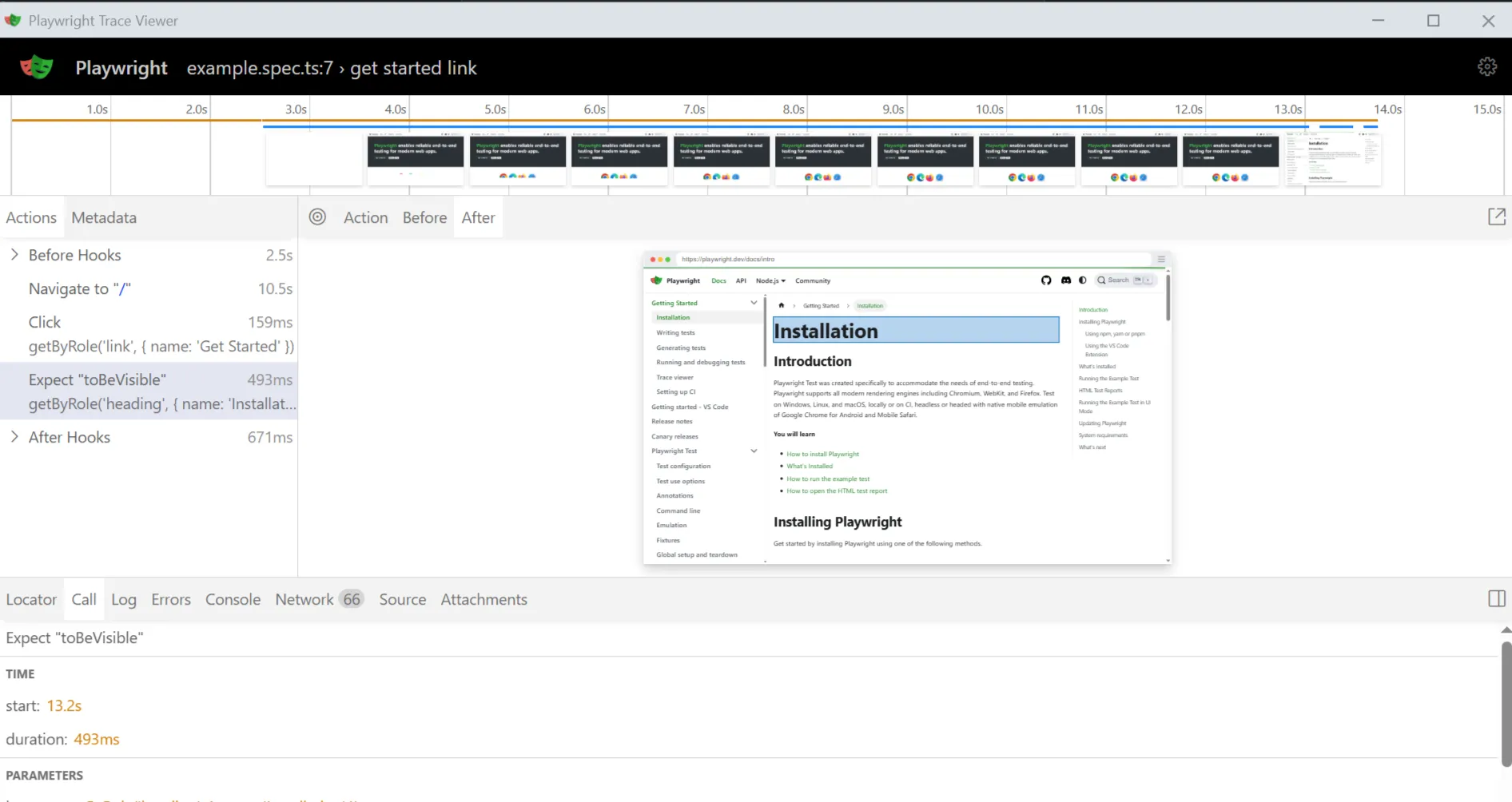Click the 13.0s marker on timeline
Viewport: 1512px width, 802px height.
point(1287,109)
